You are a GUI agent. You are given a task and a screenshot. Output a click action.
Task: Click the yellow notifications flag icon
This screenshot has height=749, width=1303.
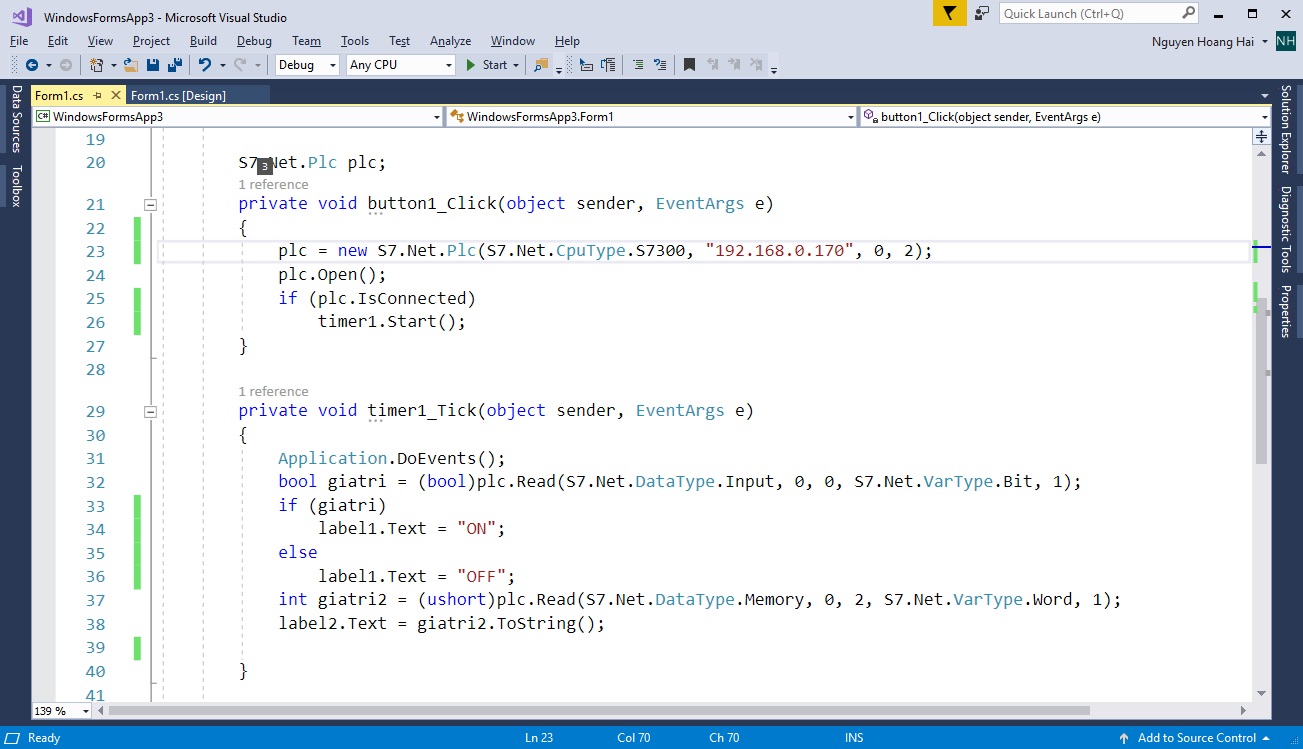point(949,13)
